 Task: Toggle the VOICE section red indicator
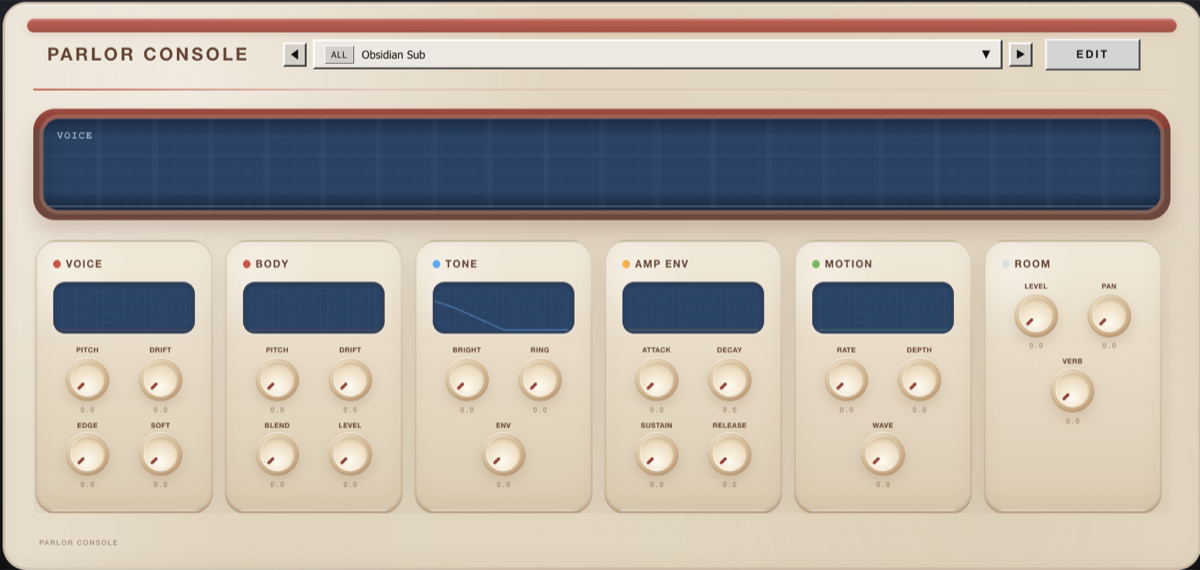pyautogui.click(x=57, y=264)
